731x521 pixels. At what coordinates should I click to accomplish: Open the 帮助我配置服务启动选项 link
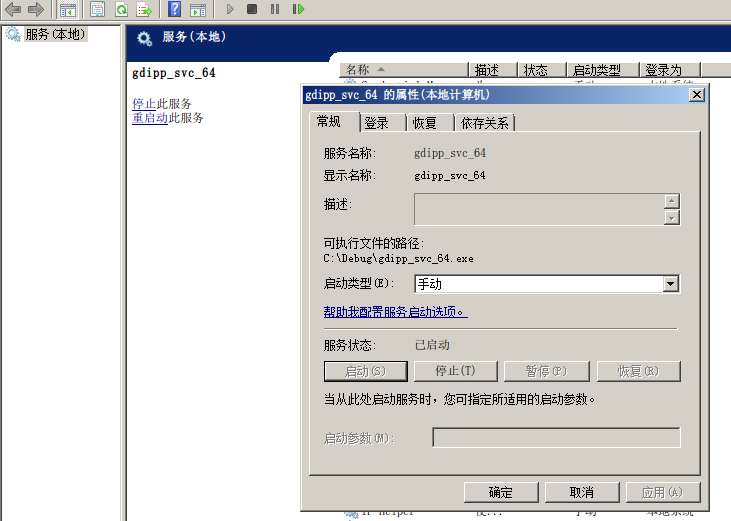coord(395,312)
